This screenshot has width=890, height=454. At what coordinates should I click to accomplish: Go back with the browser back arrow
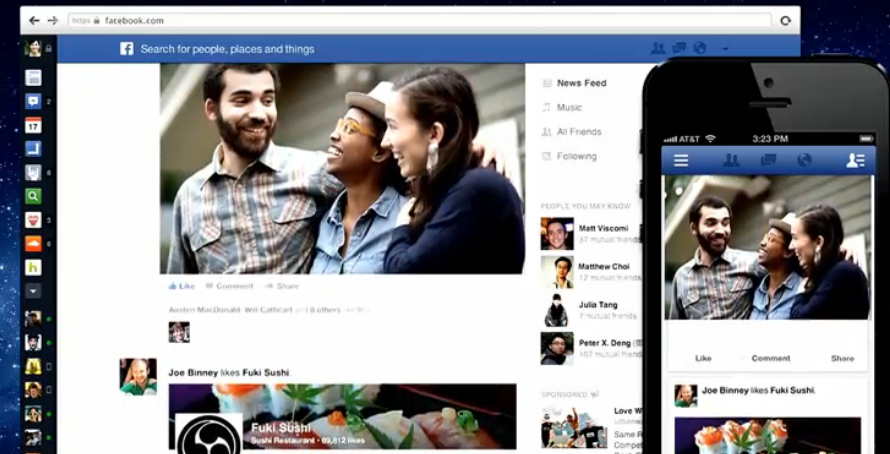point(35,20)
